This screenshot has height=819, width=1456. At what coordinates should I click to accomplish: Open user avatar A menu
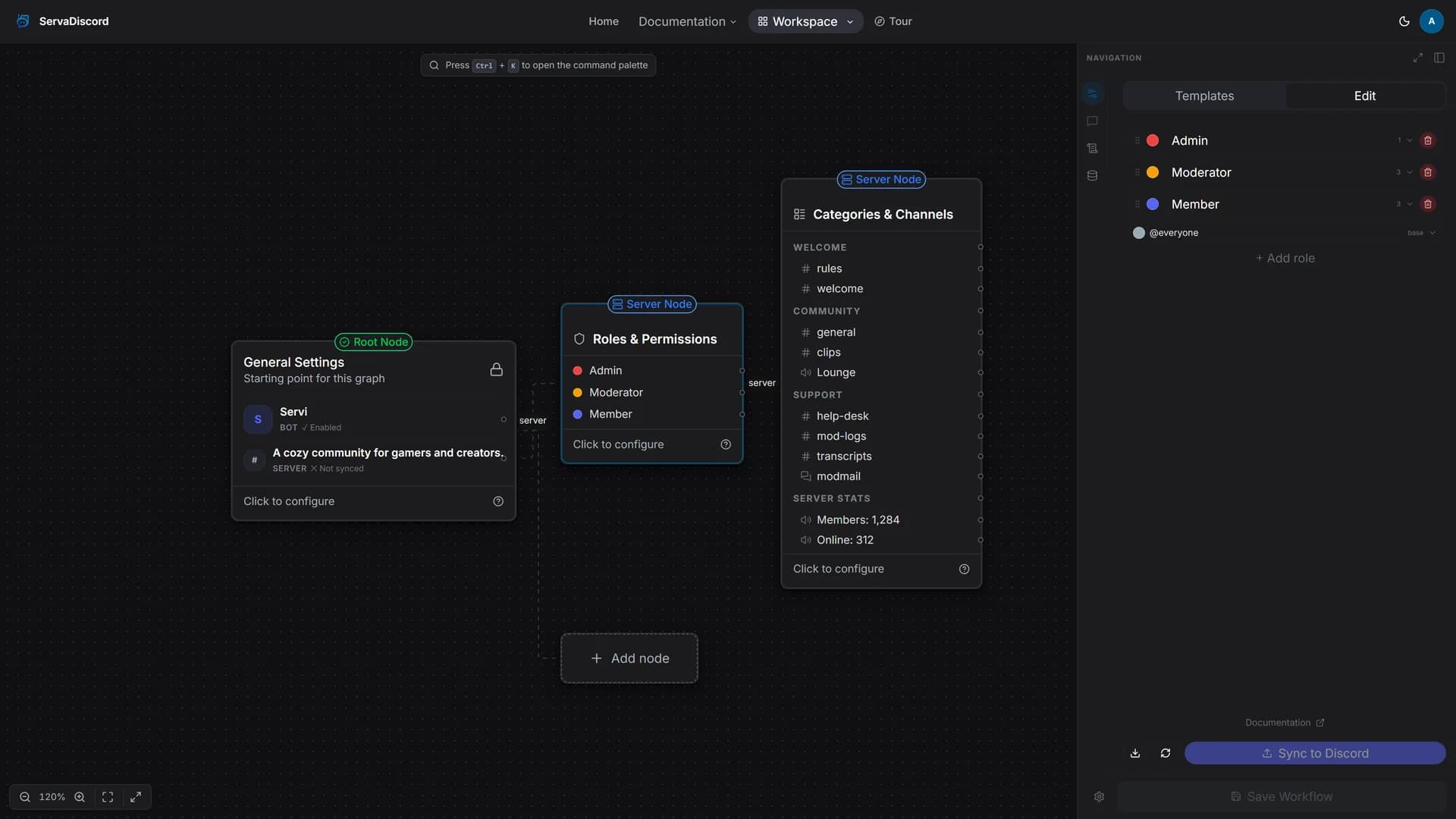pyautogui.click(x=1431, y=21)
